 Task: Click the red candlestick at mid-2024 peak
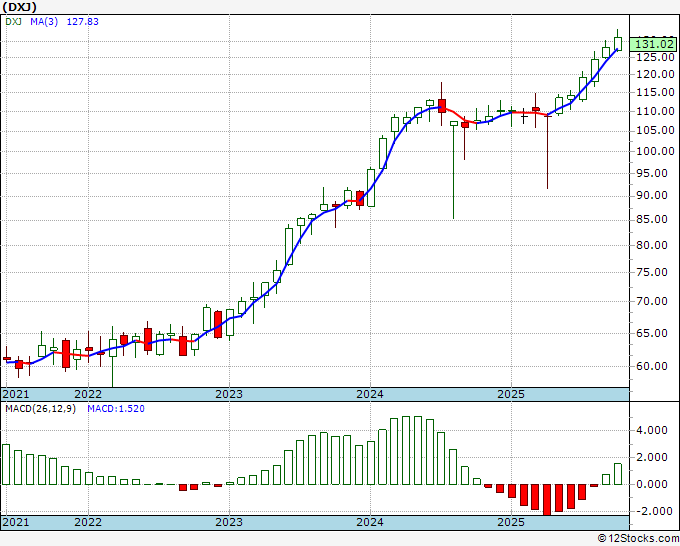pyautogui.click(x=441, y=106)
